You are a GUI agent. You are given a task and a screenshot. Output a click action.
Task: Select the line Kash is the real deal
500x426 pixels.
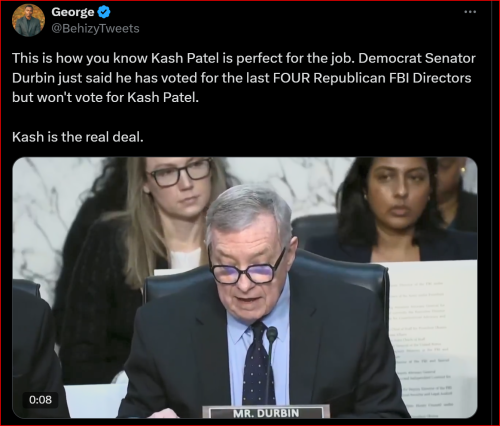click(x=78, y=137)
